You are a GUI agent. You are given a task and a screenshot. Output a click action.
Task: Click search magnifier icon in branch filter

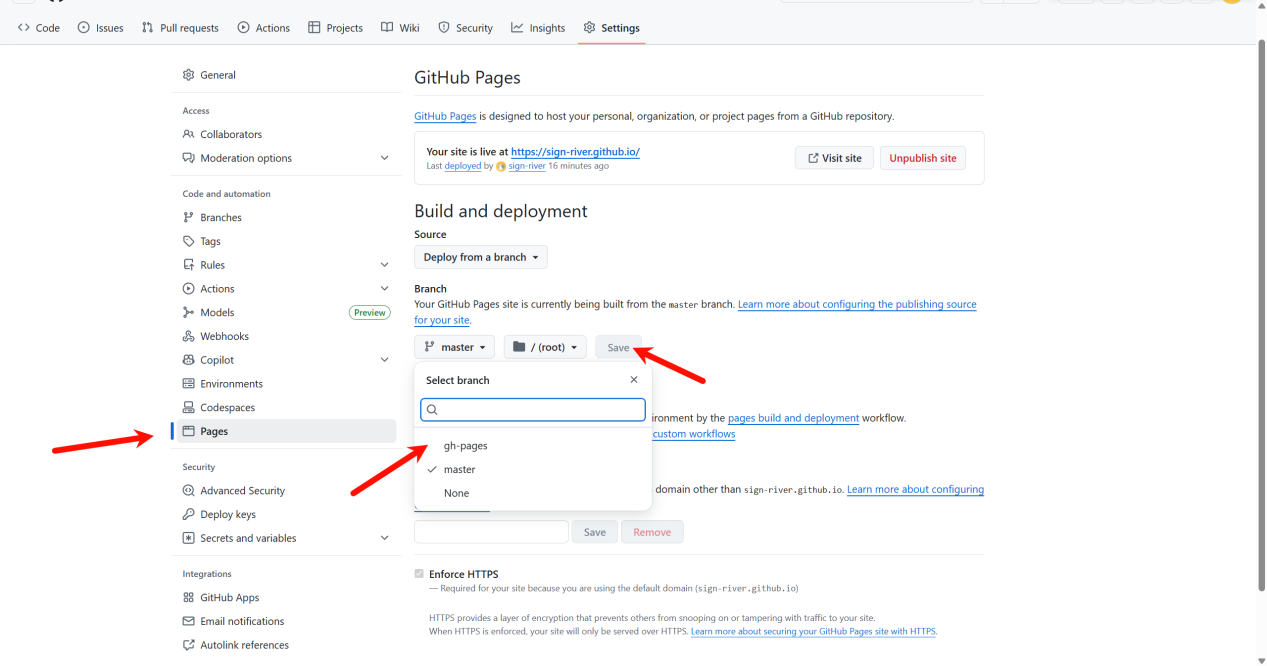tap(432, 410)
